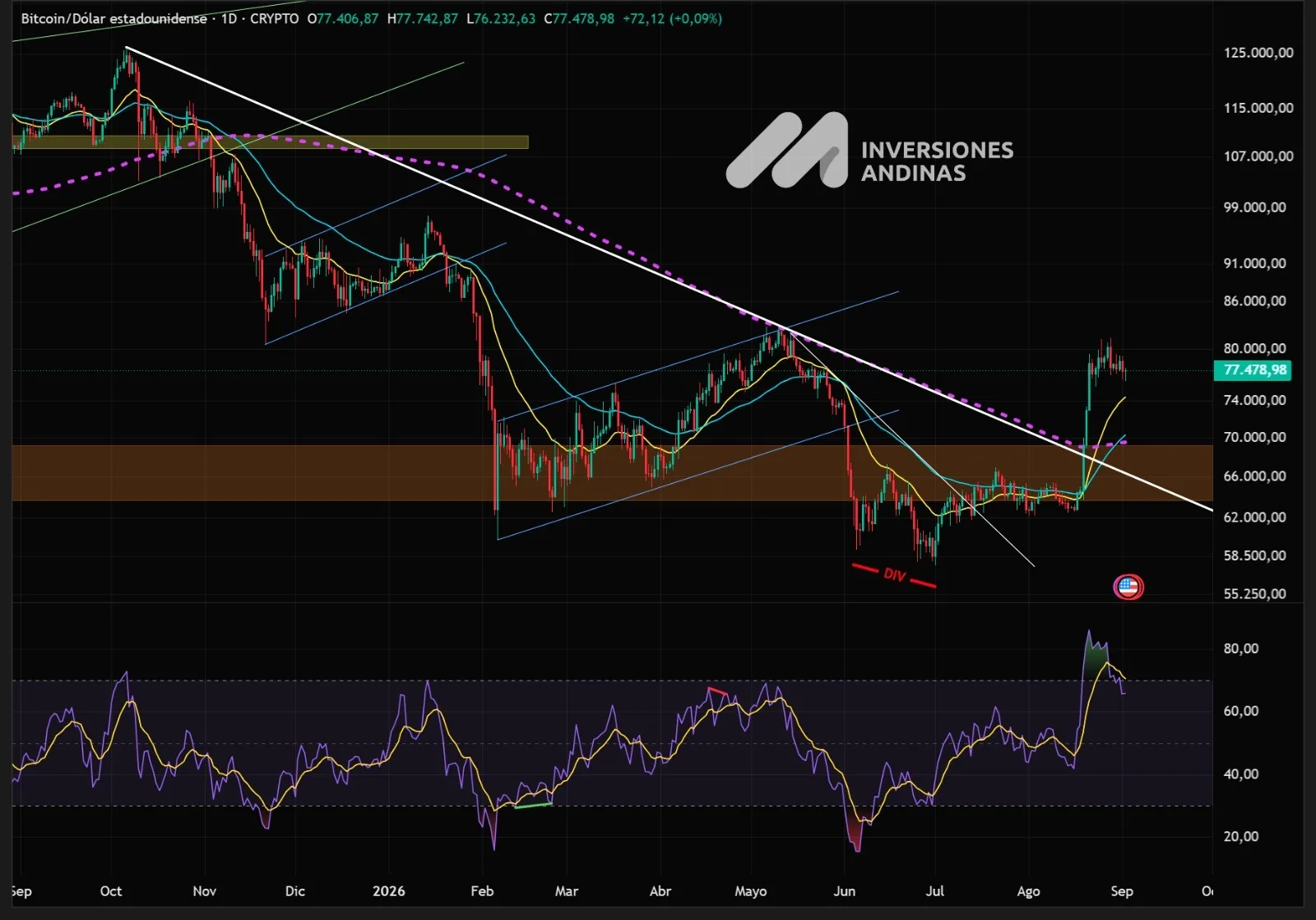Click the Bitcoin/Dólar estadounidense symbol title
Viewport: 1316px width, 920px height.
[x=114, y=18]
